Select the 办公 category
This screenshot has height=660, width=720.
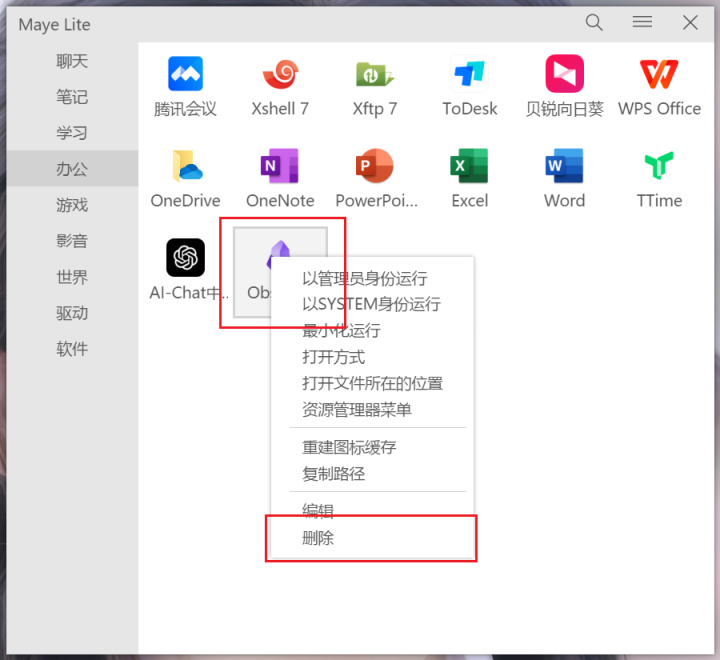(x=72, y=169)
